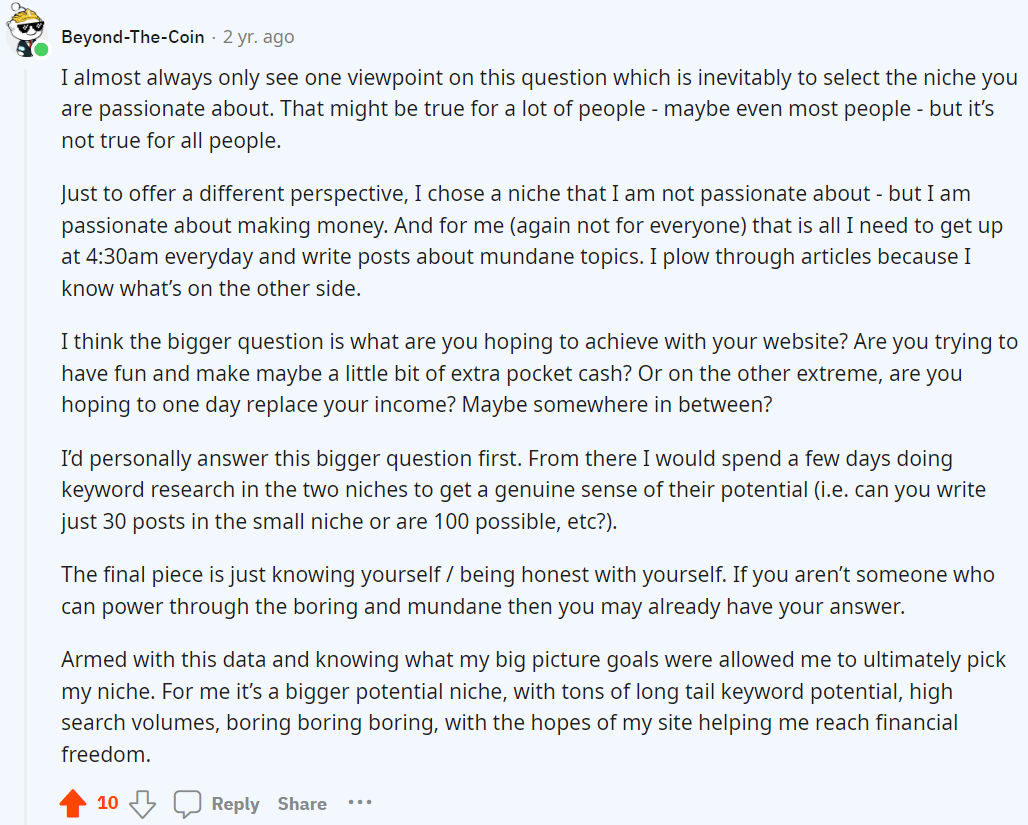Click the green online status dot
The width and height of the screenshot is (1028, 825).
click(x=41, y=49)
